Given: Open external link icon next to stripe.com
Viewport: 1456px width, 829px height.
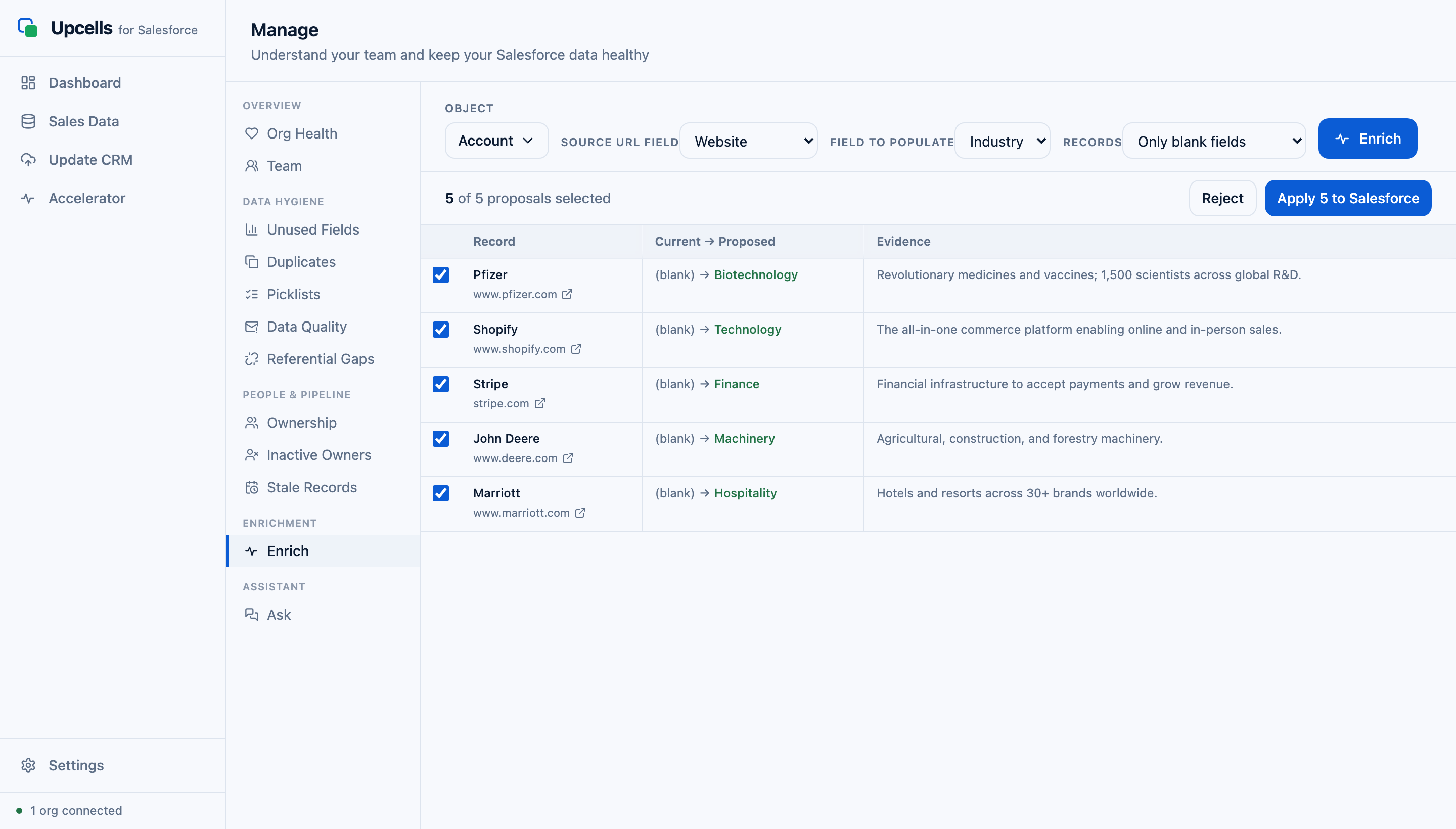Looking at the screenshot, I should pyautogui.click(x=540, y=404).
